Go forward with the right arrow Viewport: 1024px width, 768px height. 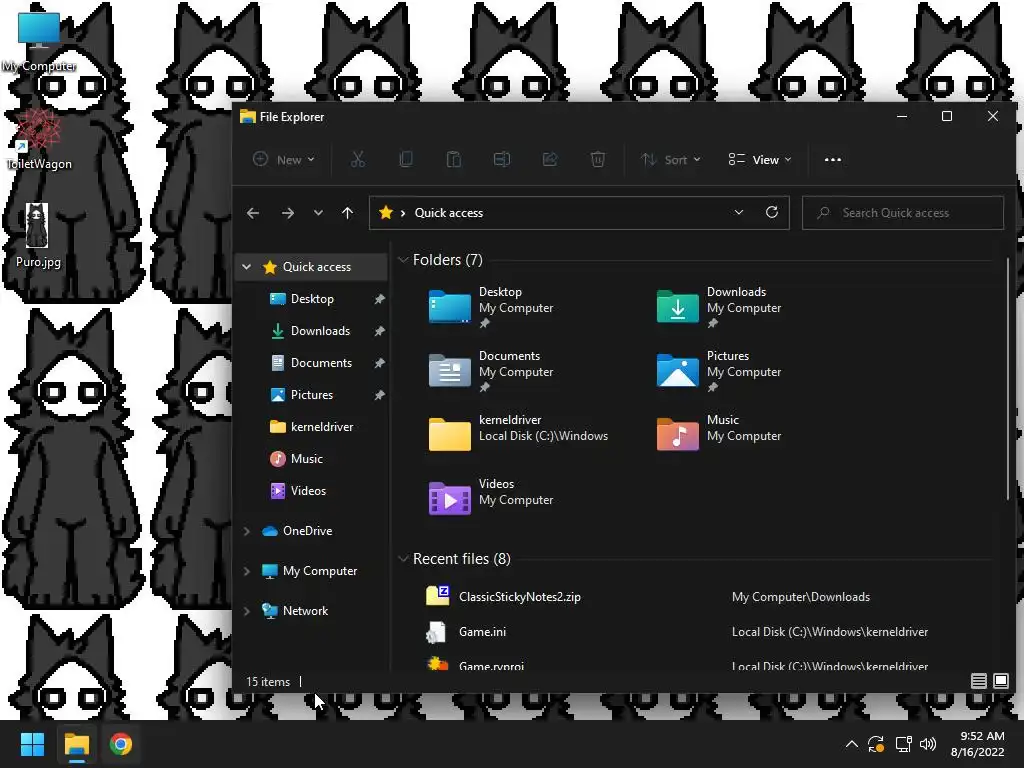pos(287,213)
